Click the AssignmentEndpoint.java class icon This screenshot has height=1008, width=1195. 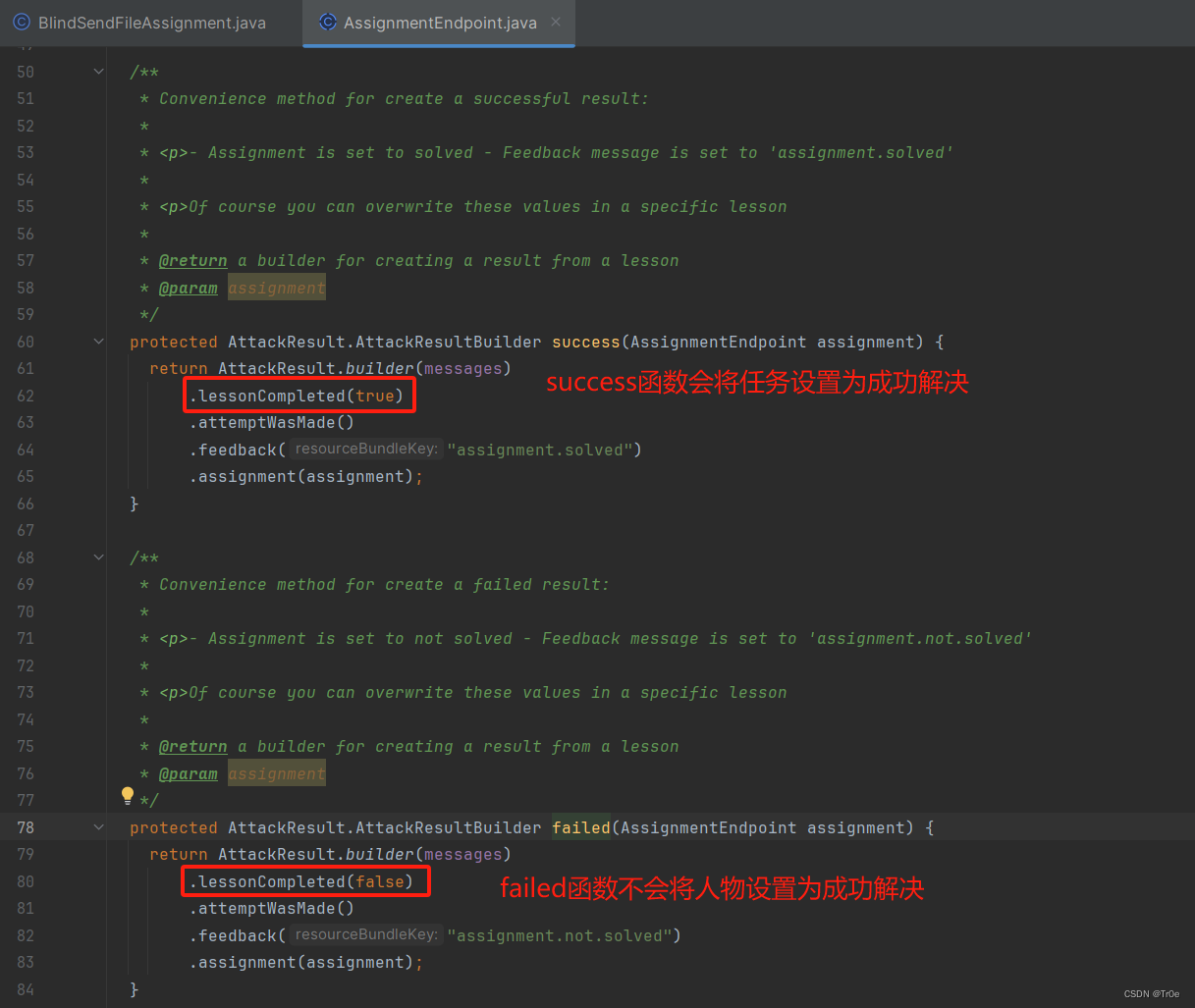328,22
